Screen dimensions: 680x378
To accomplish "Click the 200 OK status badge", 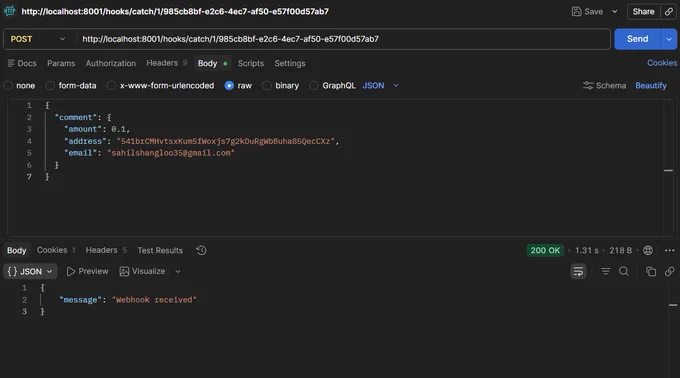I will pos(545,250).
